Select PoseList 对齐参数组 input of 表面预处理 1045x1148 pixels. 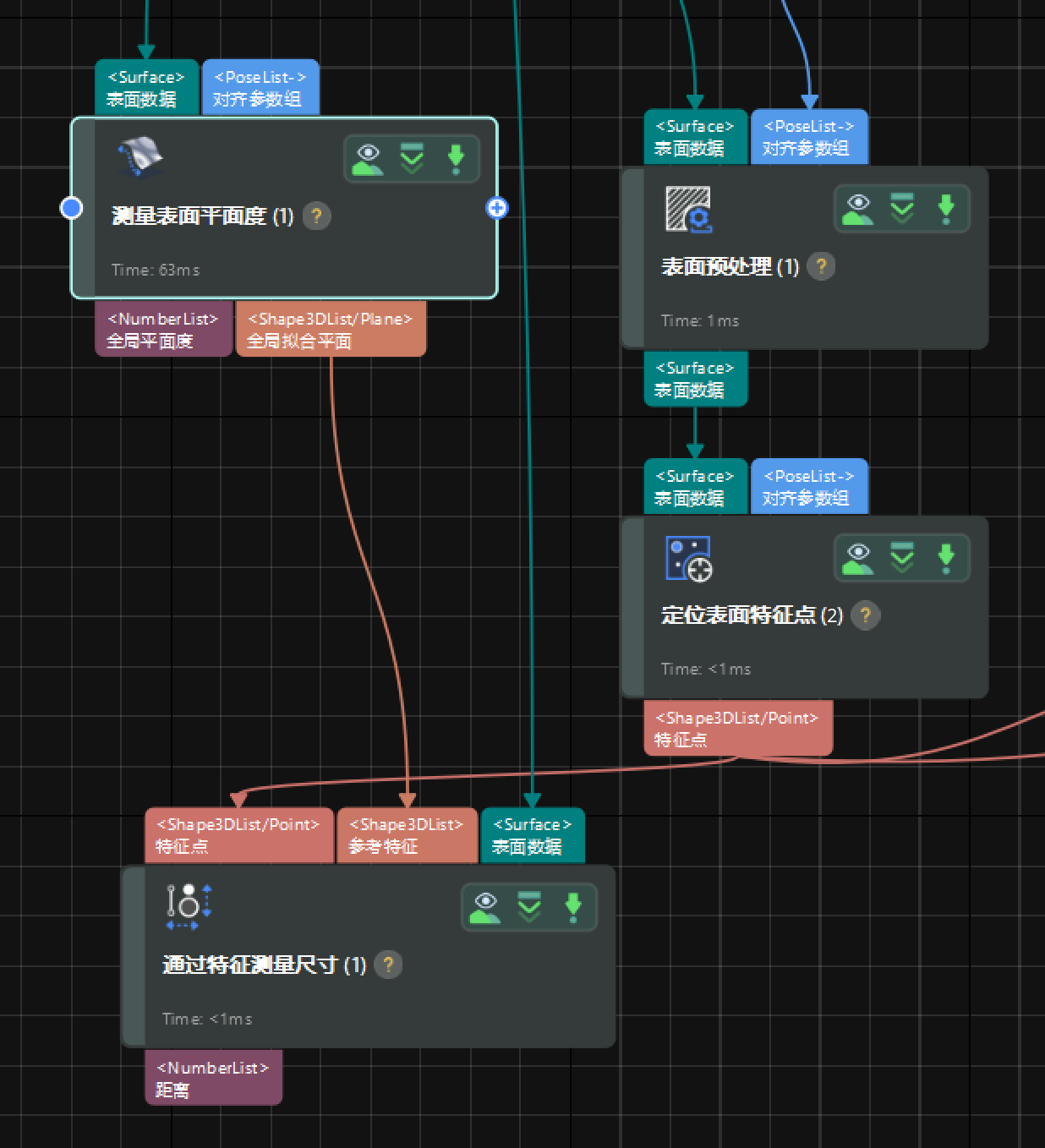coord(809,137)
